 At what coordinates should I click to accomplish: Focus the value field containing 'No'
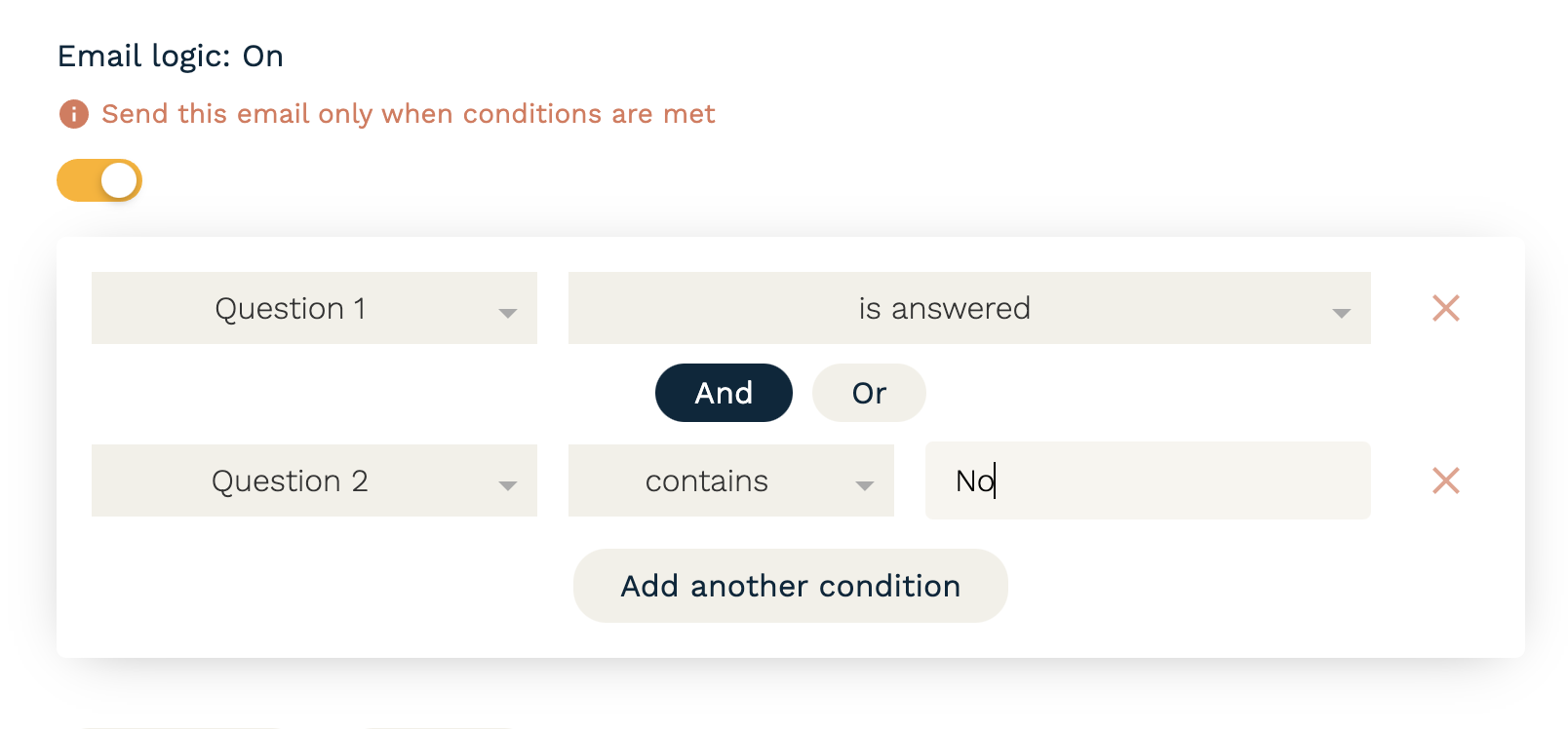[x=1147, y=480]
